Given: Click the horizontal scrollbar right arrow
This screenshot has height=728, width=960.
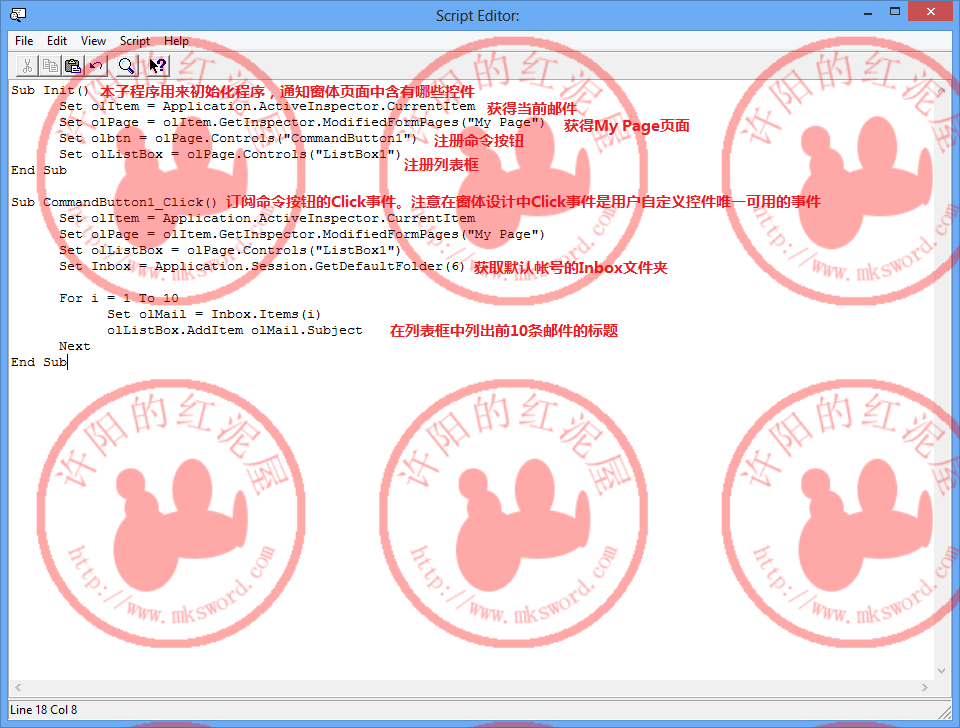Looking at the screenshot, I should coord(924,688).
